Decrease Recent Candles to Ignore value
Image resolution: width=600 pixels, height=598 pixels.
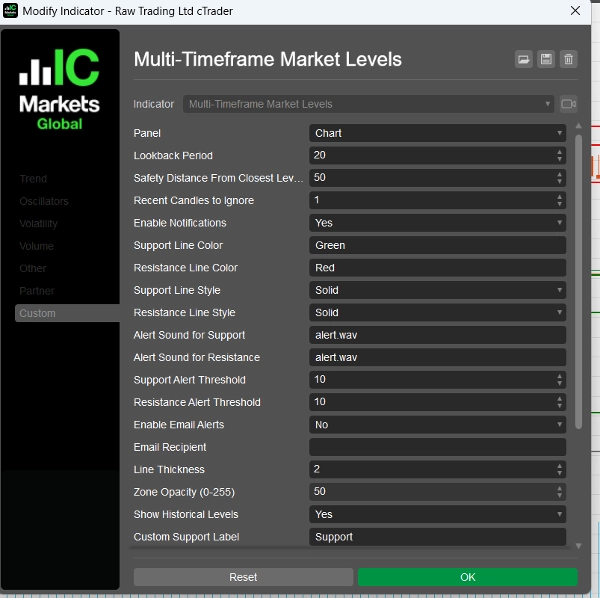click(559, 204)
